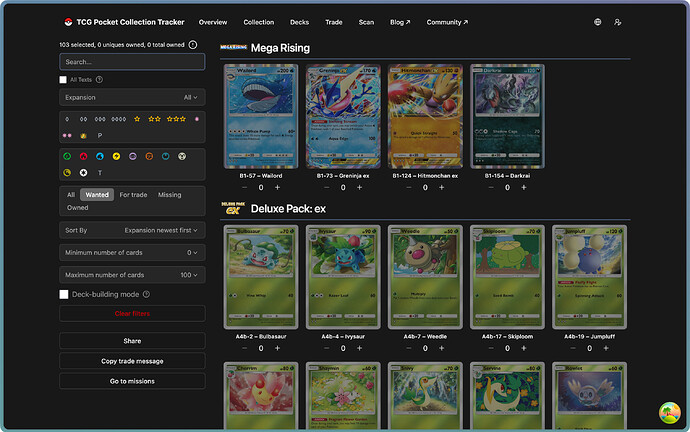Viewport: 690px width, 432px height.
Task: Filter by Fighting energy type
Action: coord(149,156)
